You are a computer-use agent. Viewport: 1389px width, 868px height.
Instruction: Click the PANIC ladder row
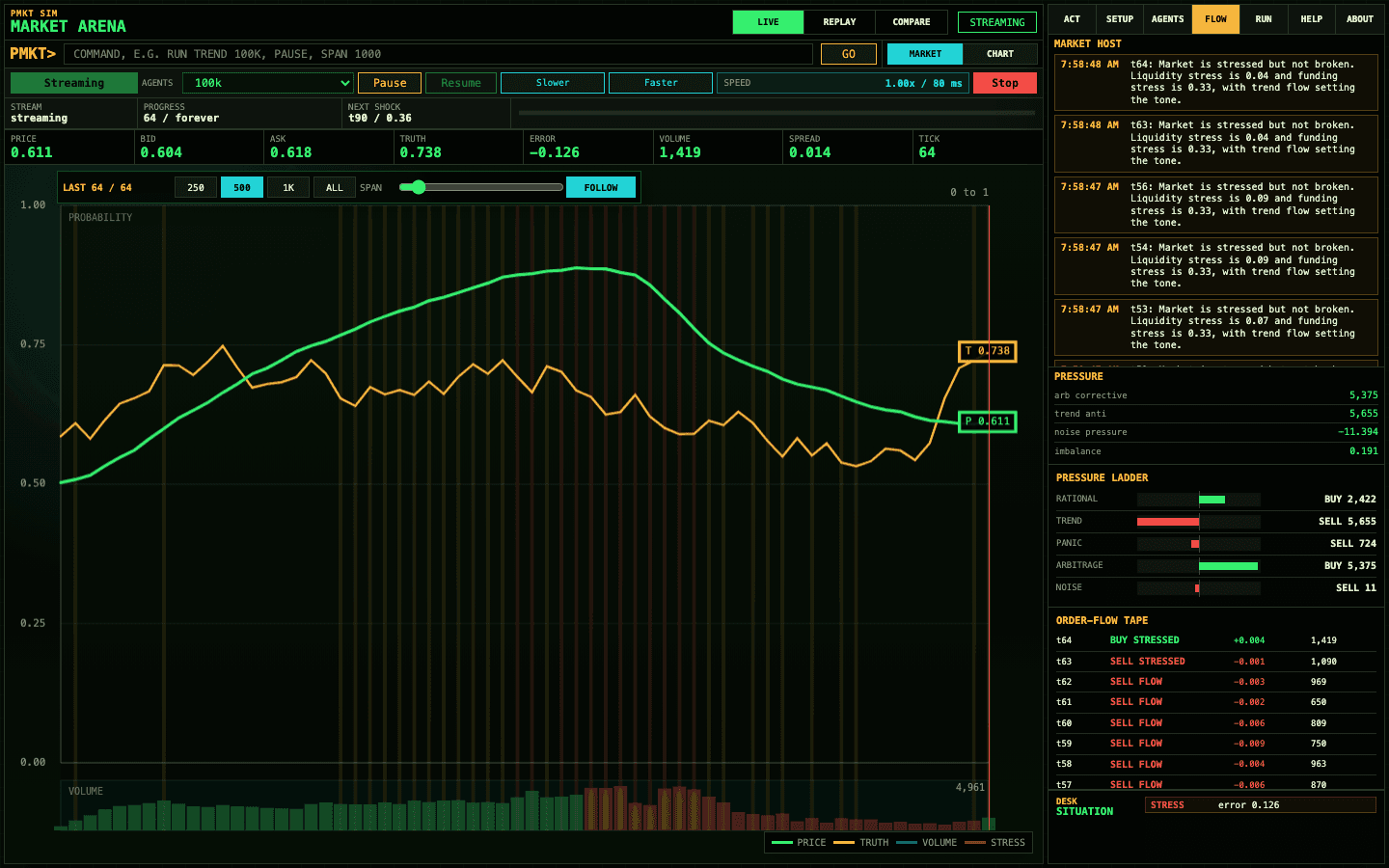click(1216, 544)
